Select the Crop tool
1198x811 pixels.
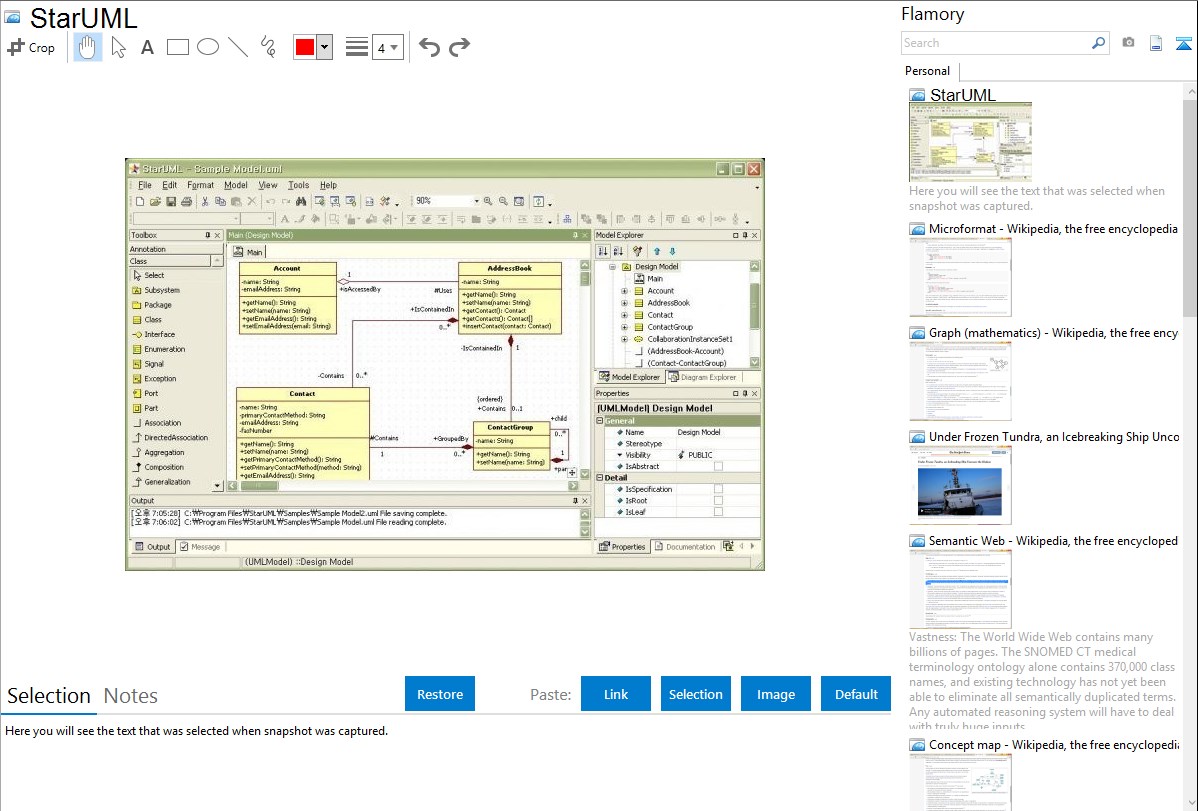31,47
